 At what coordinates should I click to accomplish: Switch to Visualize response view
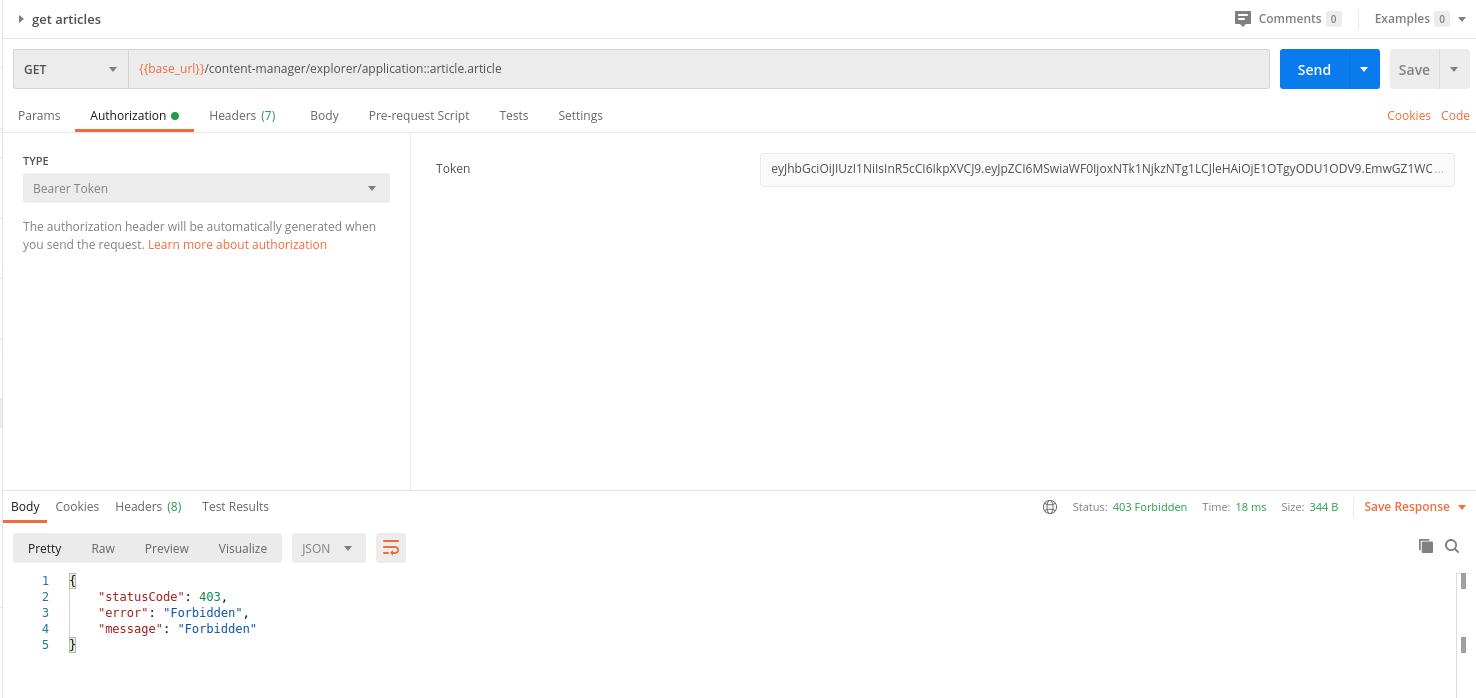click(243, 548)
